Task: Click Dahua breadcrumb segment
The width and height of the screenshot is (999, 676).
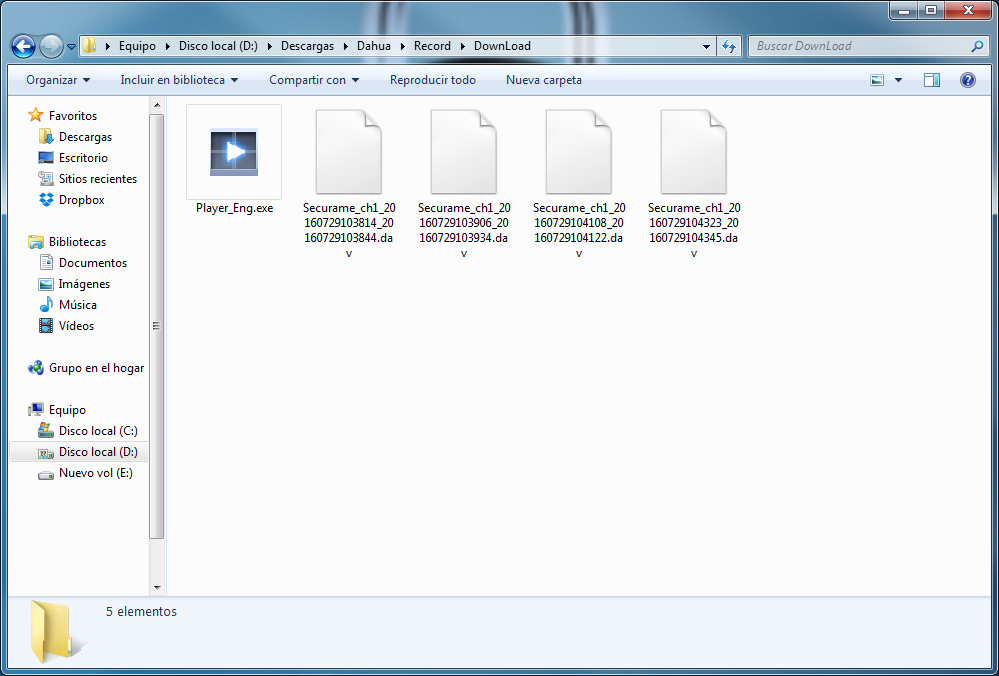Action: (374, 47)
